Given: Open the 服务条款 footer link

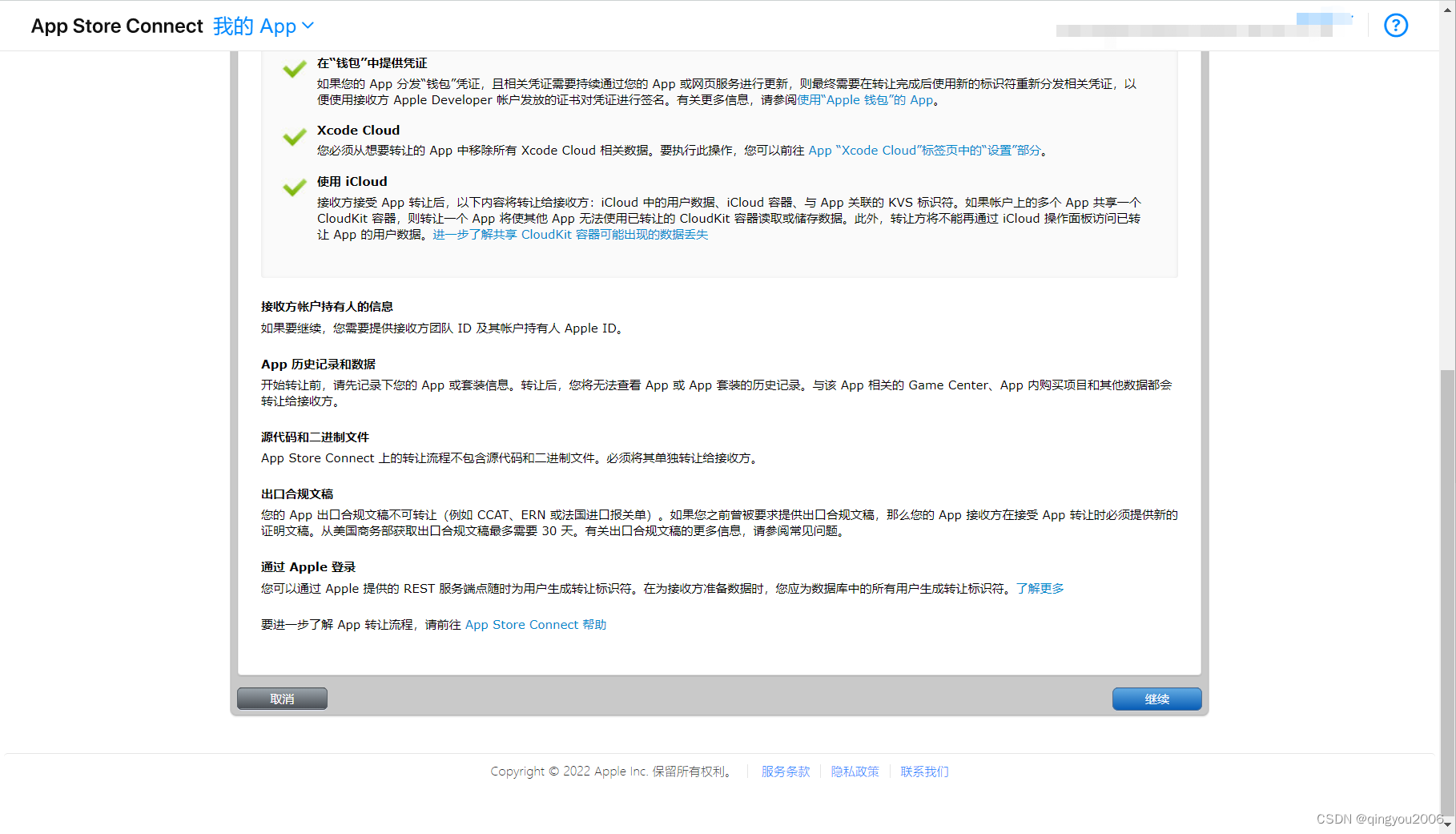Looking at the screenshot, I should (786, 772).
